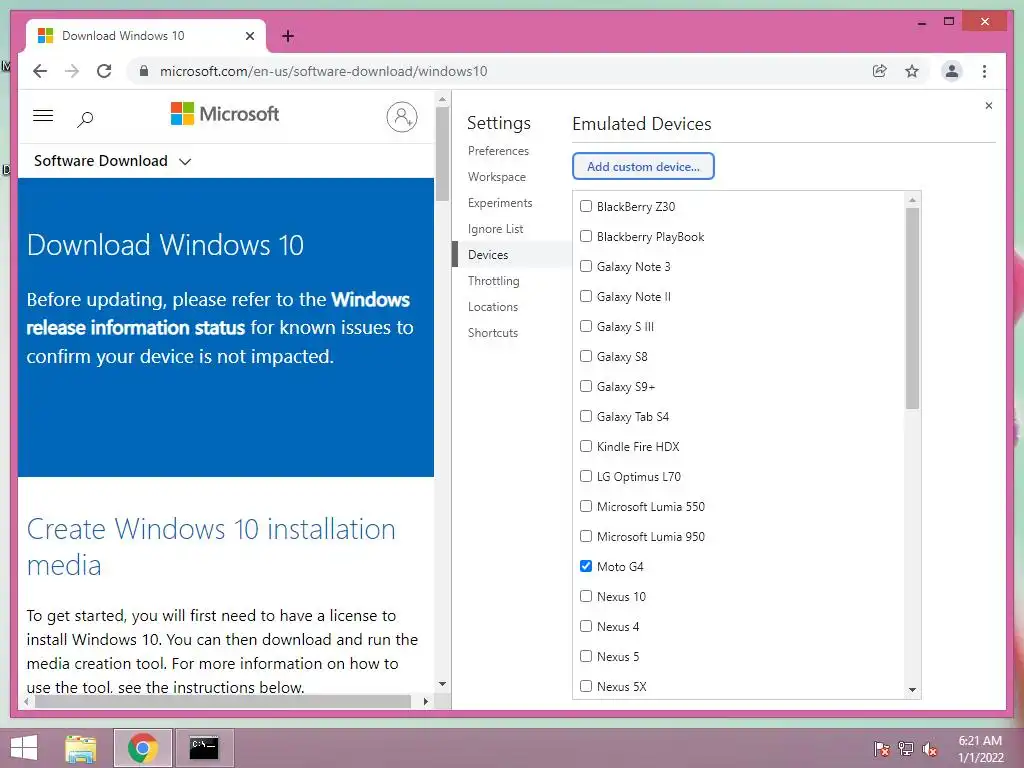The image size is (1024, 768).
Task: Click the network tray icon
Action: click(x=906, y=749)
